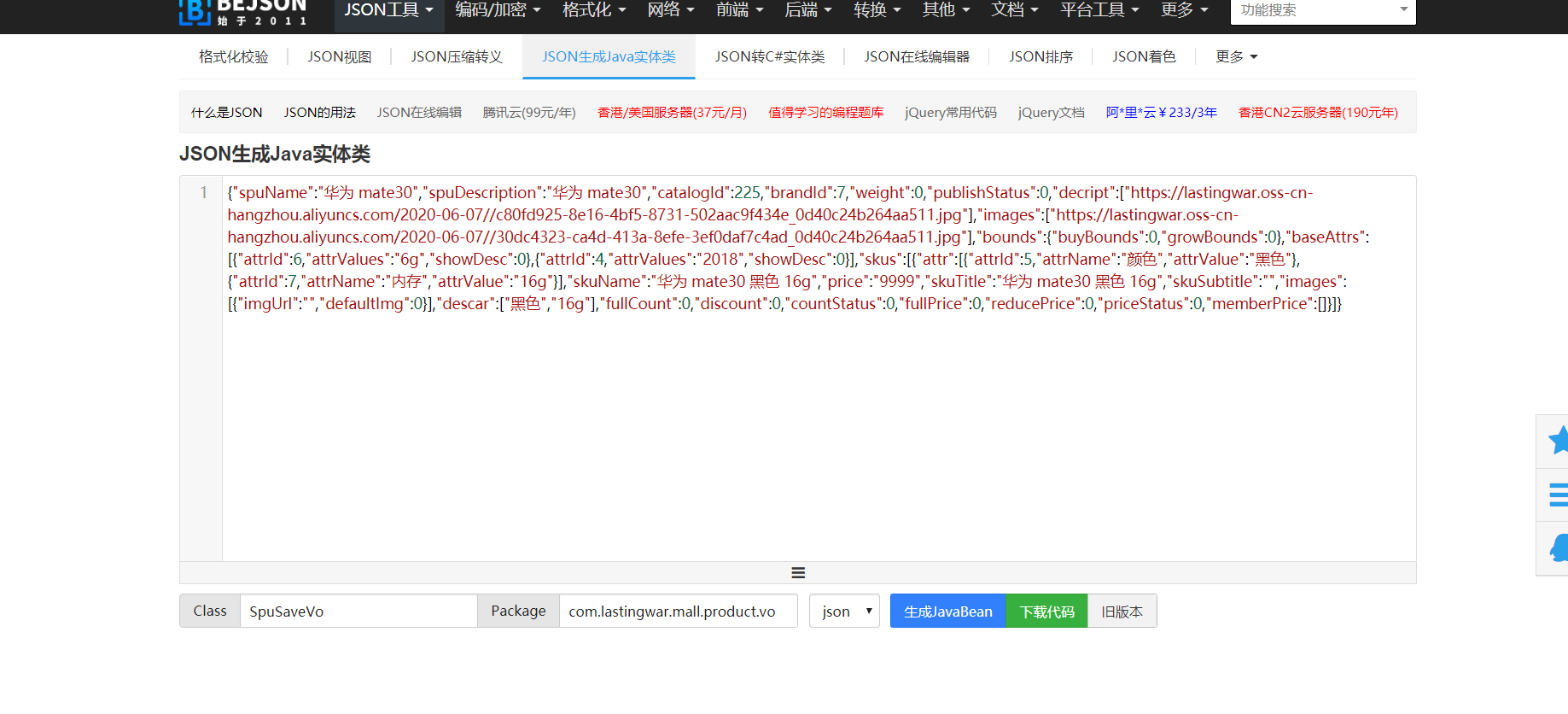
Task: Open the 香港CN2云服务器(190元年) link
Action: (x=1318, y=113)
